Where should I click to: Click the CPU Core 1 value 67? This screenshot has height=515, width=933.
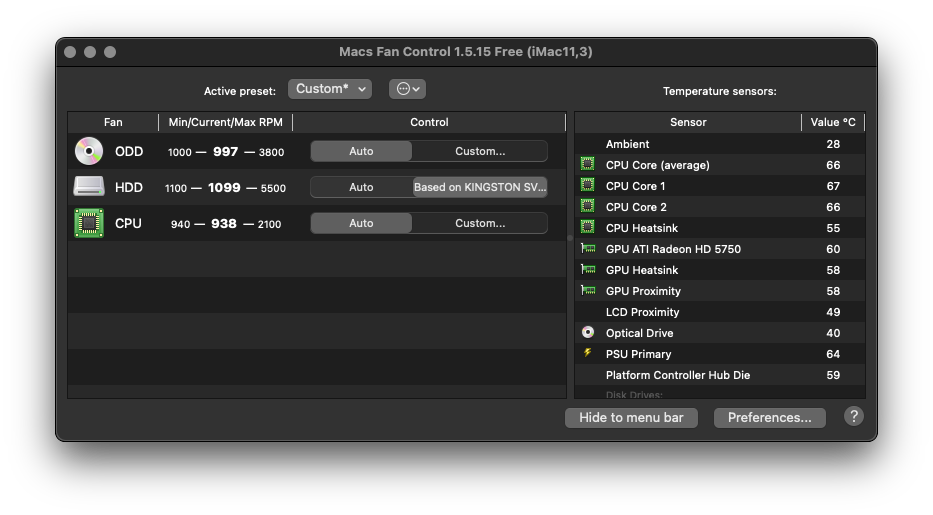(833, 186)
